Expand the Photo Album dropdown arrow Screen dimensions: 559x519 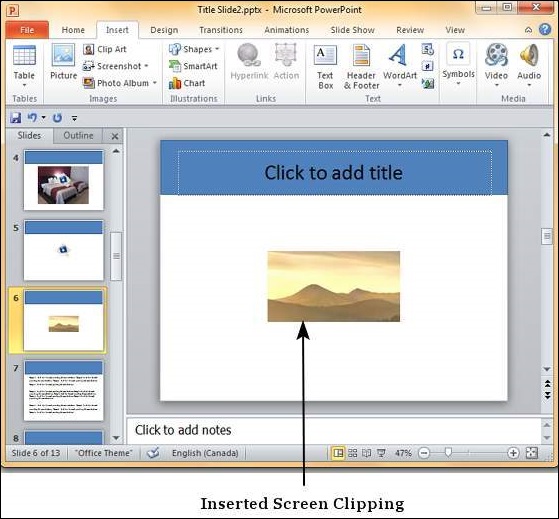(155, 83)
